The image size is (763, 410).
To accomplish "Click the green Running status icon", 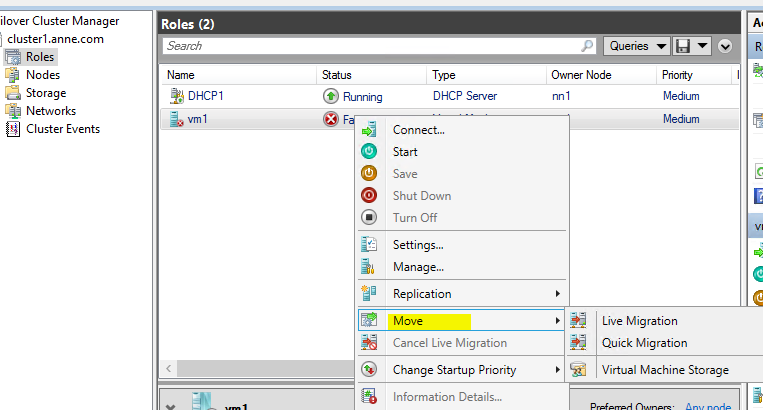I will 330,96.
